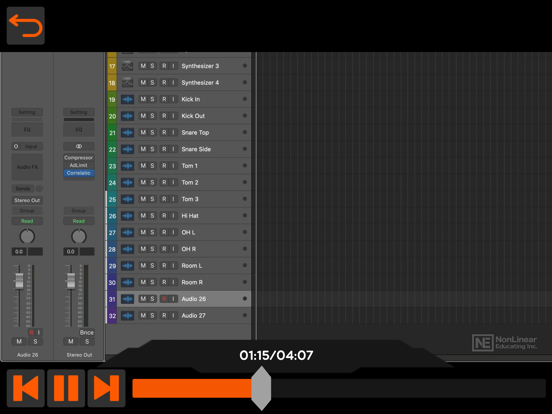552x414 pixels.
Task: Record-enable the Audio 27 track
Action: tap(164, 315)
